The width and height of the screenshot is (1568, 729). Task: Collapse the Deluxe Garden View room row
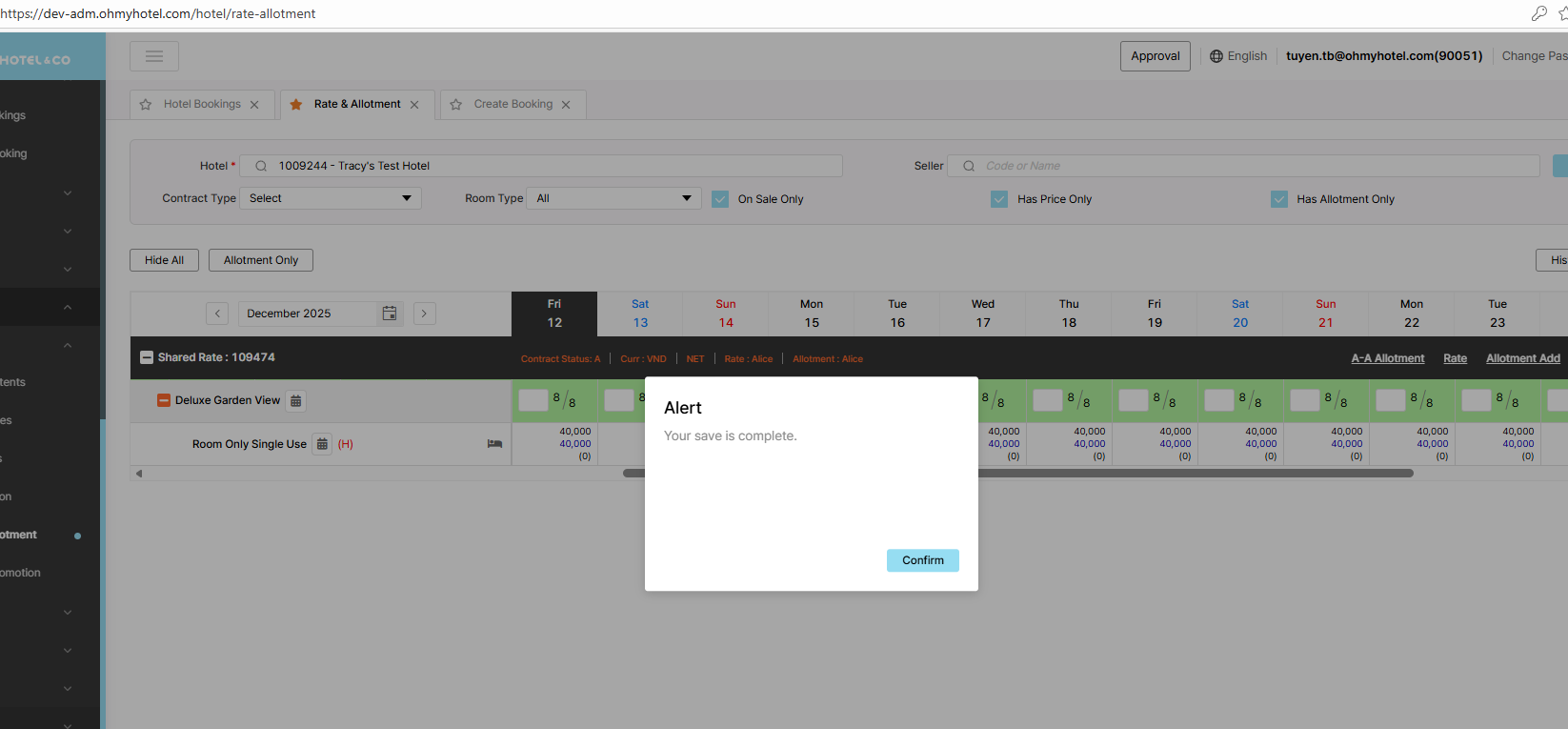tap(164, 401)
